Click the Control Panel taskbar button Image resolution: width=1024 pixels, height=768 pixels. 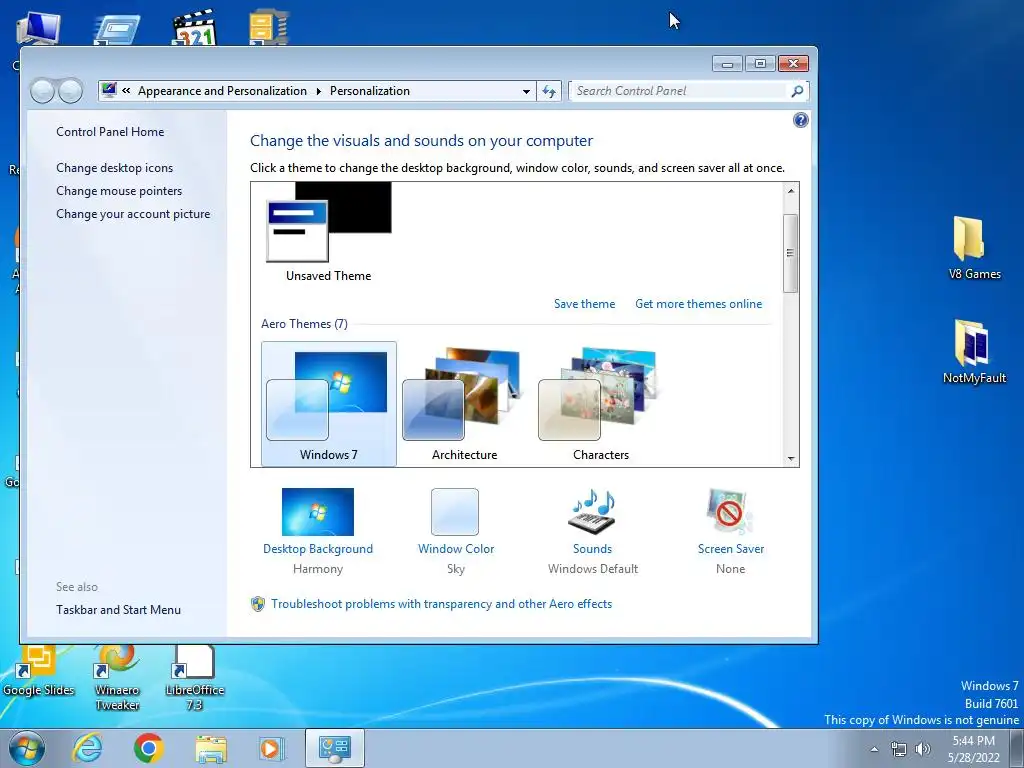335,748
